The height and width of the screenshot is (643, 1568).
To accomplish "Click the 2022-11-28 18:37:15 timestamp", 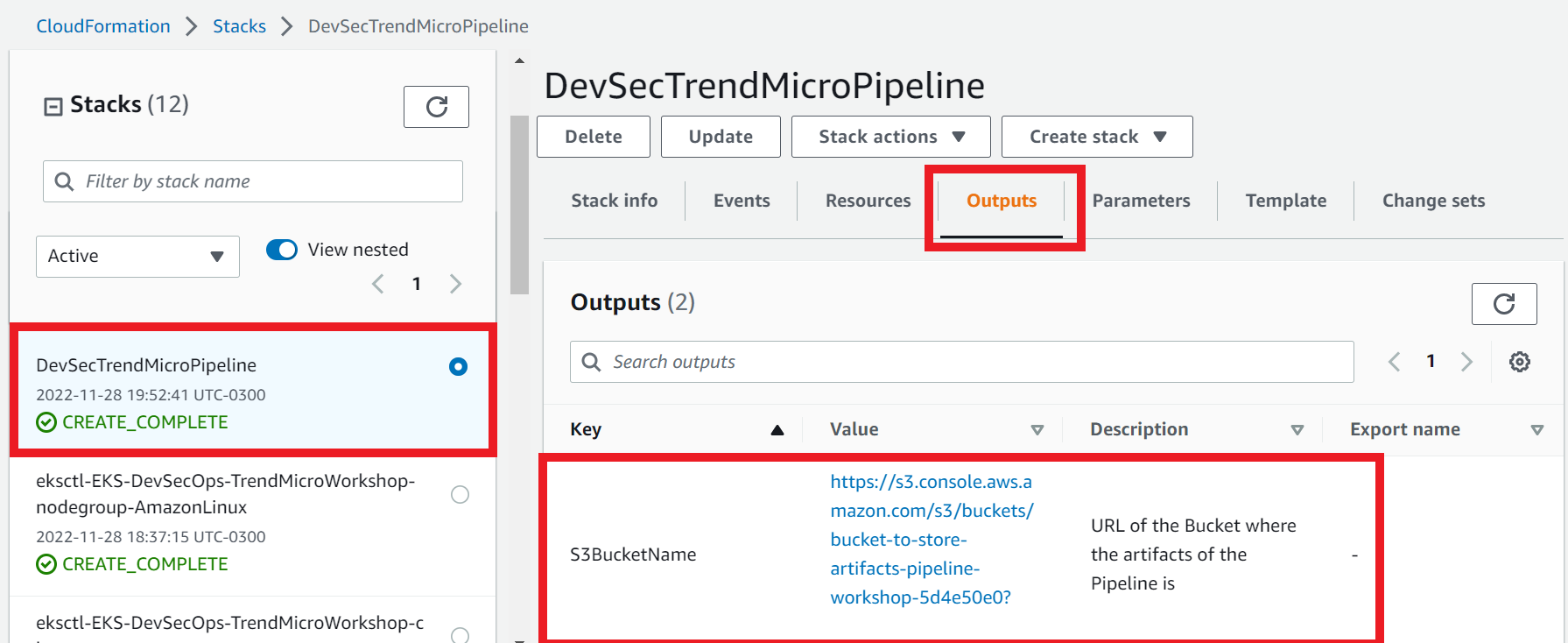I will coord(151,537).
